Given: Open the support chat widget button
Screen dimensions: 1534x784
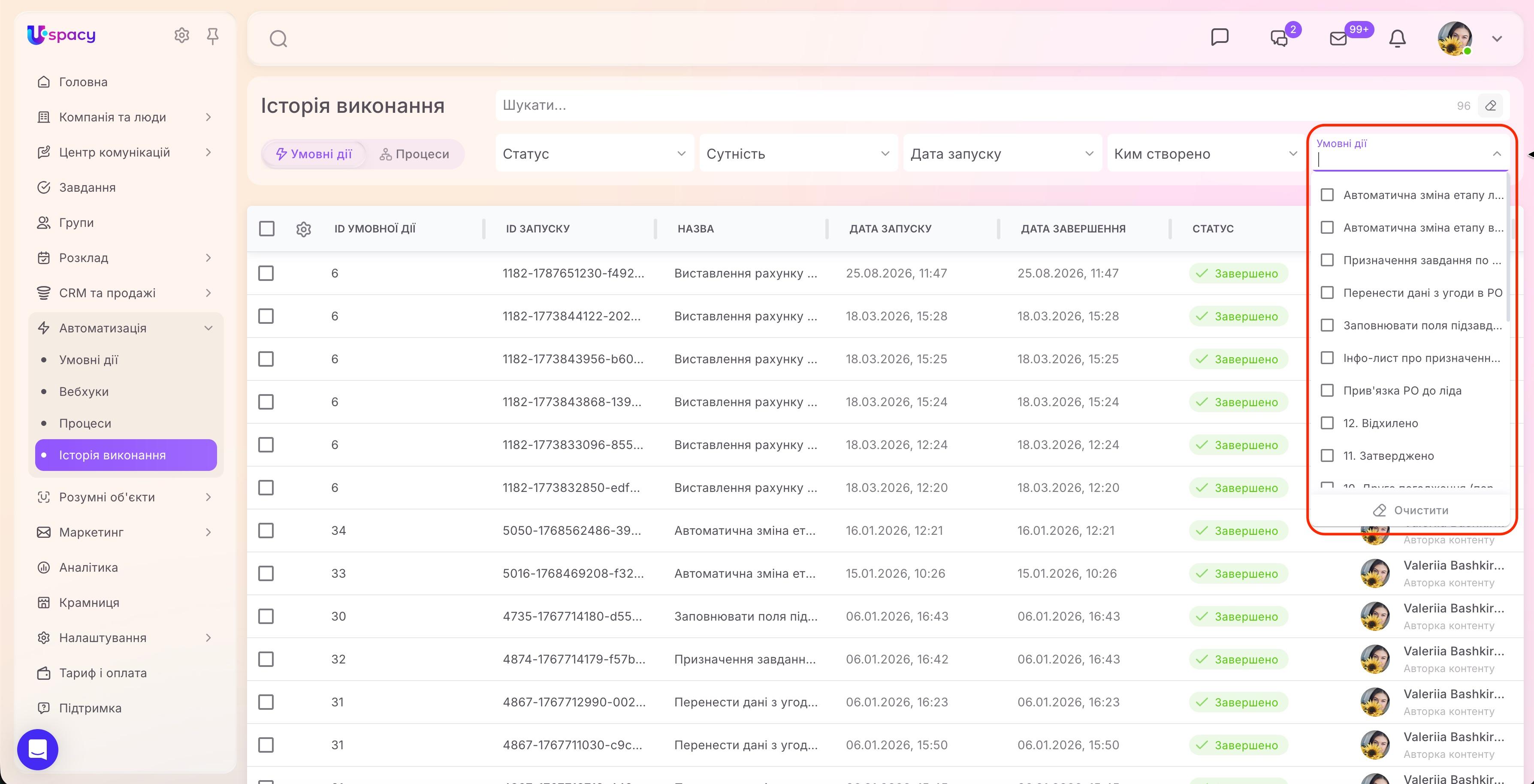Looking at the screenshot, I should (37, 749).
